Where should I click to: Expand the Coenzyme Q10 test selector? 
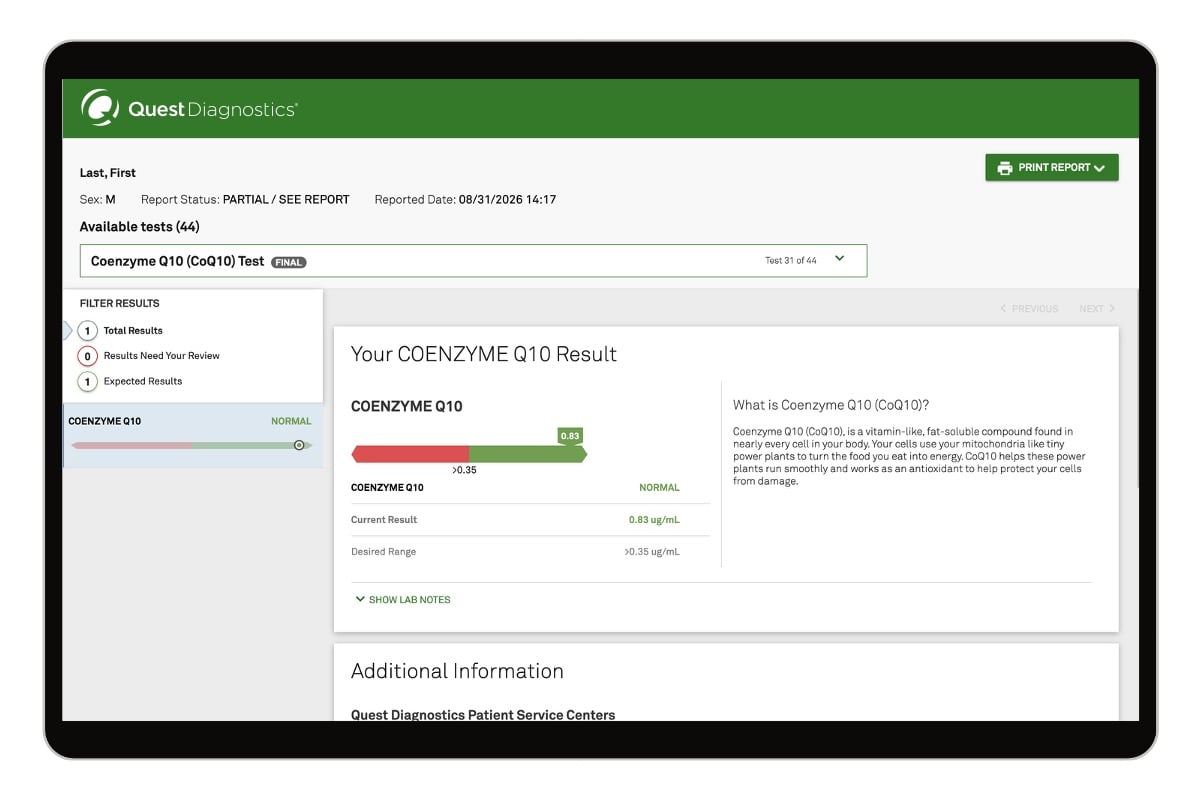coord(473,261)
